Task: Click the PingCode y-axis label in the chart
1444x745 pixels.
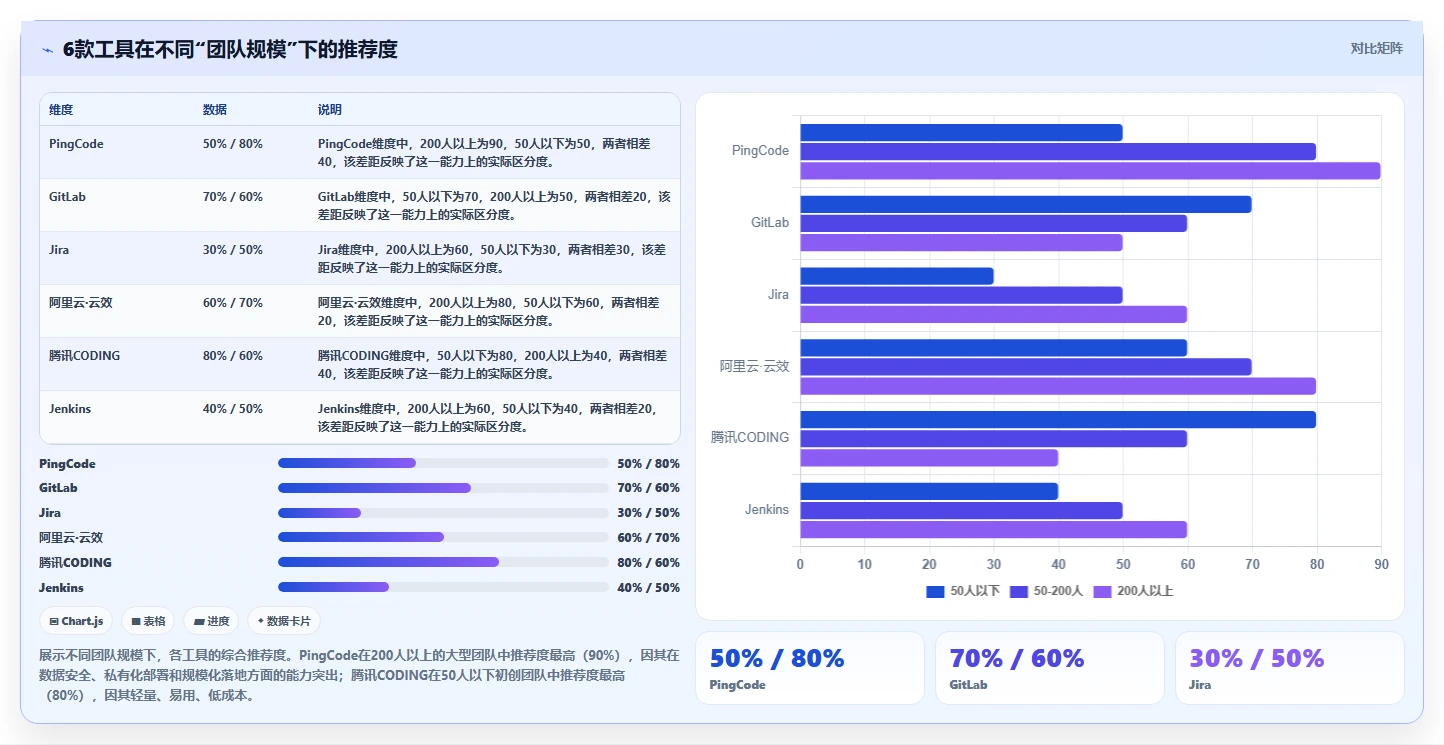Action: (x=760, y=151)
